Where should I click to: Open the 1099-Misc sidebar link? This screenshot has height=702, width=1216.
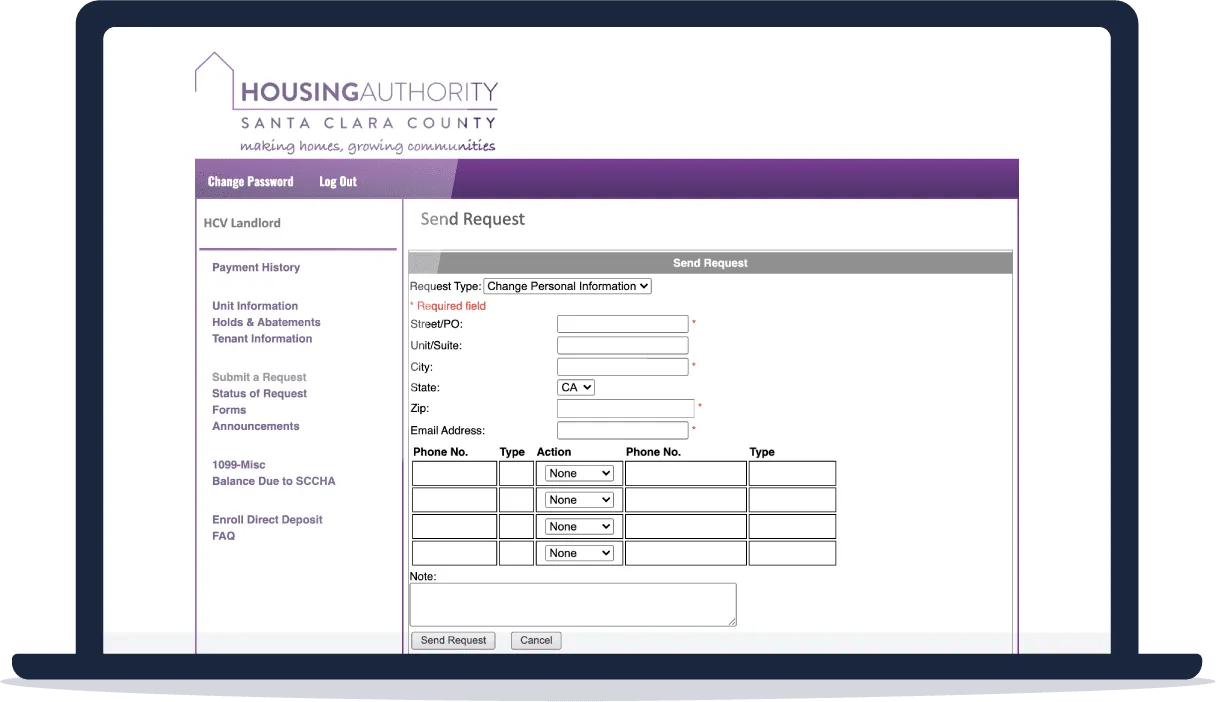[238, 465]
